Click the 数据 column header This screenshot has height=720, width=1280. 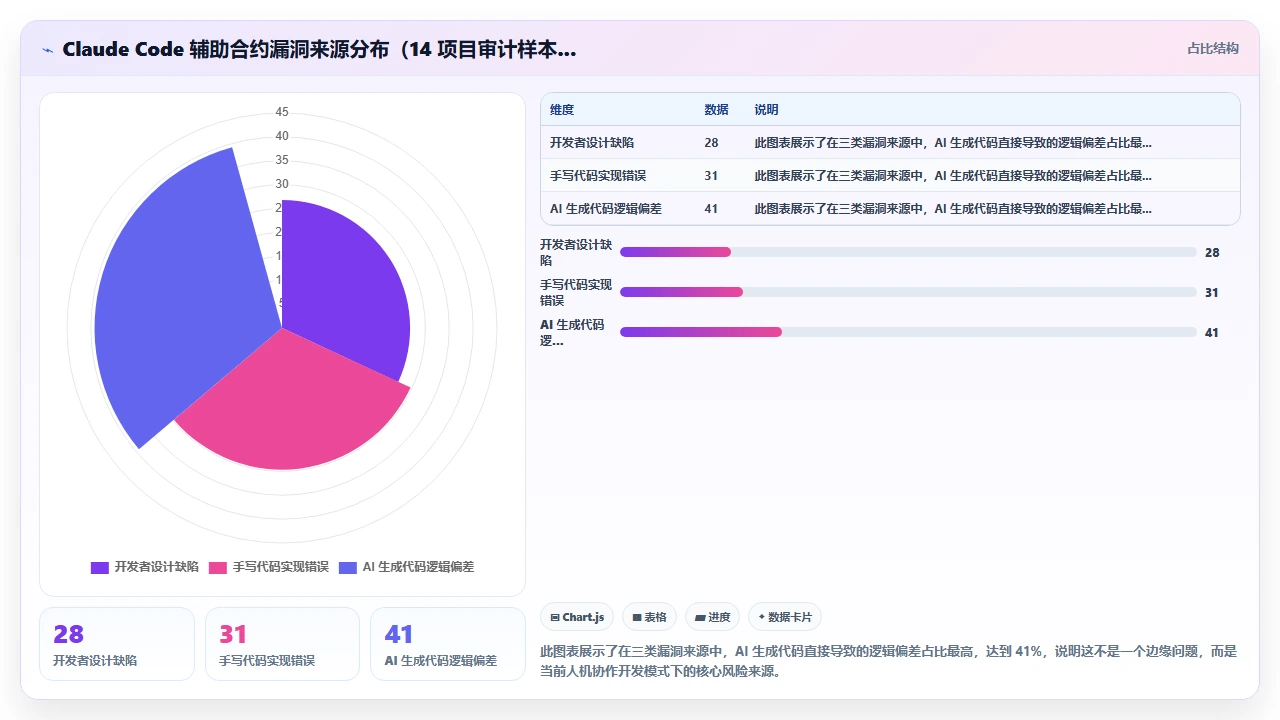(716, 110)
